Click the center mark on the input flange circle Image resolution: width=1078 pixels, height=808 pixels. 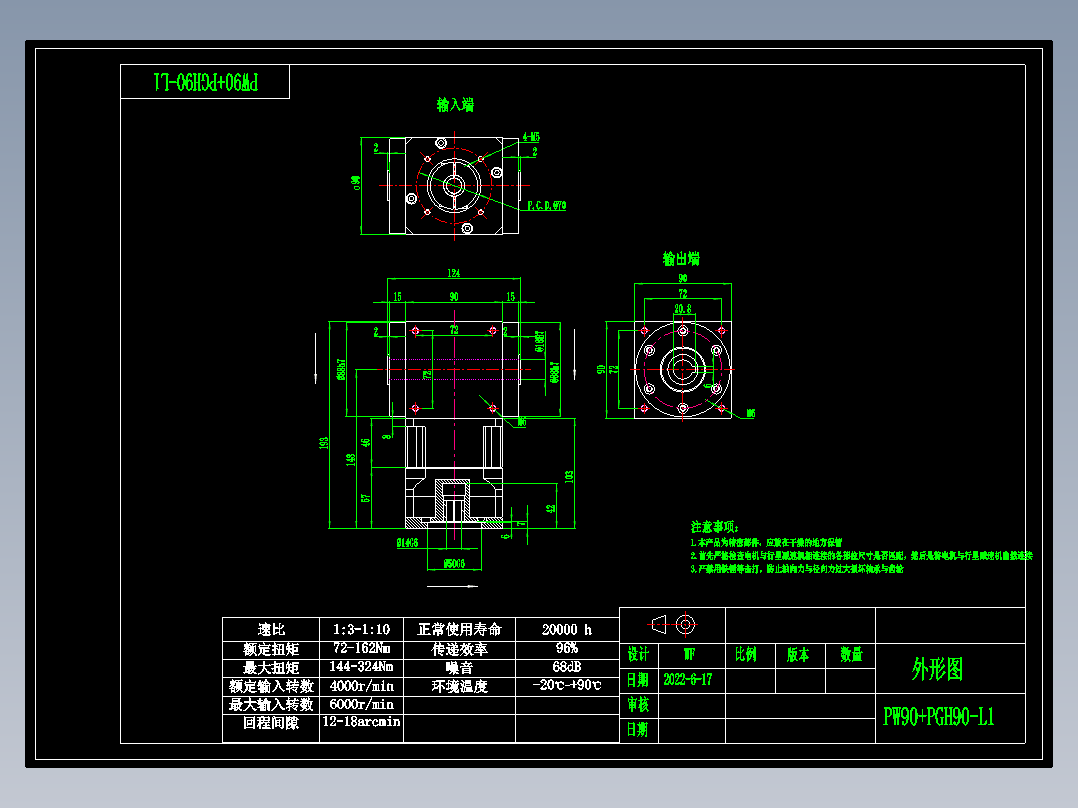click(x=456, y=186)
